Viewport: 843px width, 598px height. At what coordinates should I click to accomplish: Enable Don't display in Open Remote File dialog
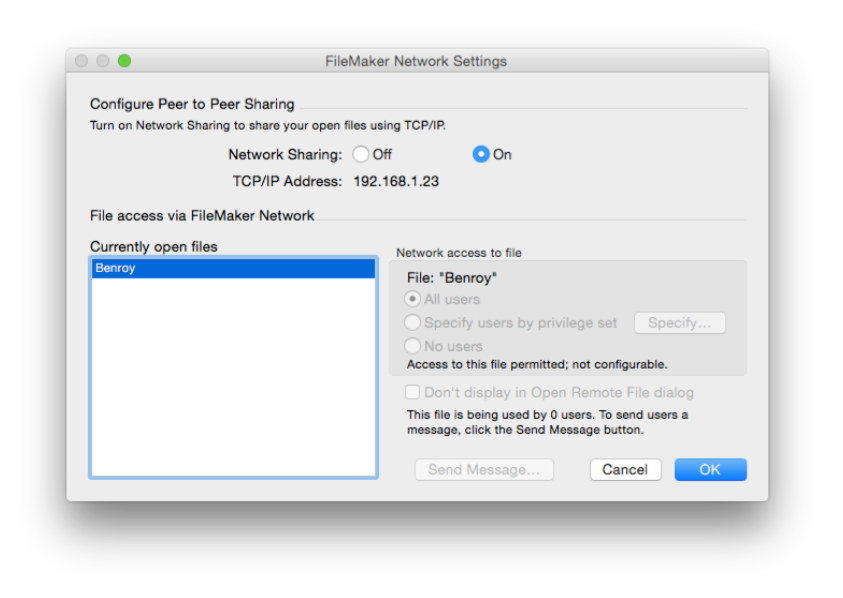(x=413, y=393)
